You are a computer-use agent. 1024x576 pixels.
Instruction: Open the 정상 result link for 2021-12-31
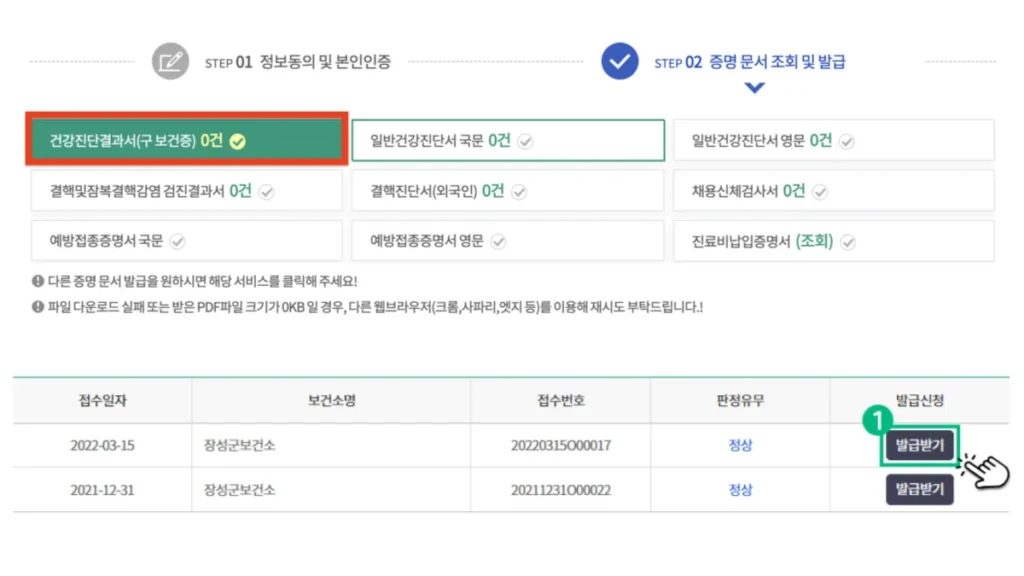click(740, 490)
